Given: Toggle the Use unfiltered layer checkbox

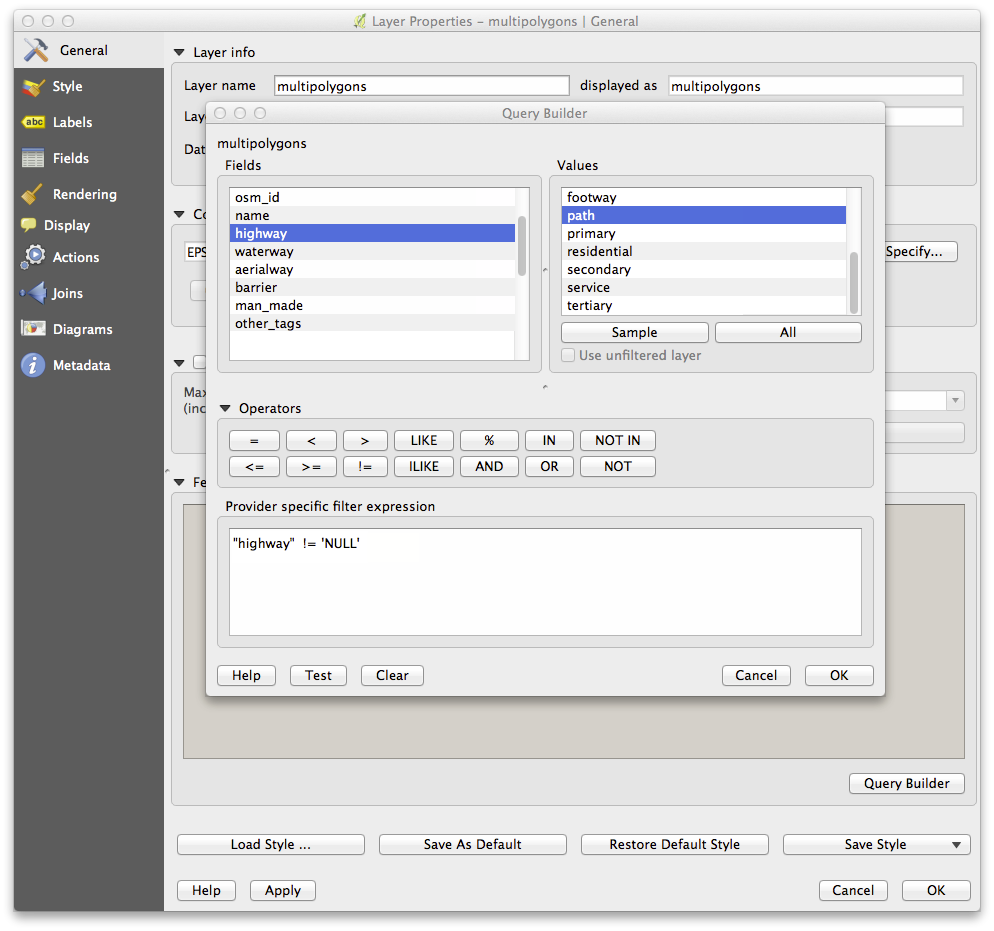Looking at the screenshot, I should coord(568,355).
